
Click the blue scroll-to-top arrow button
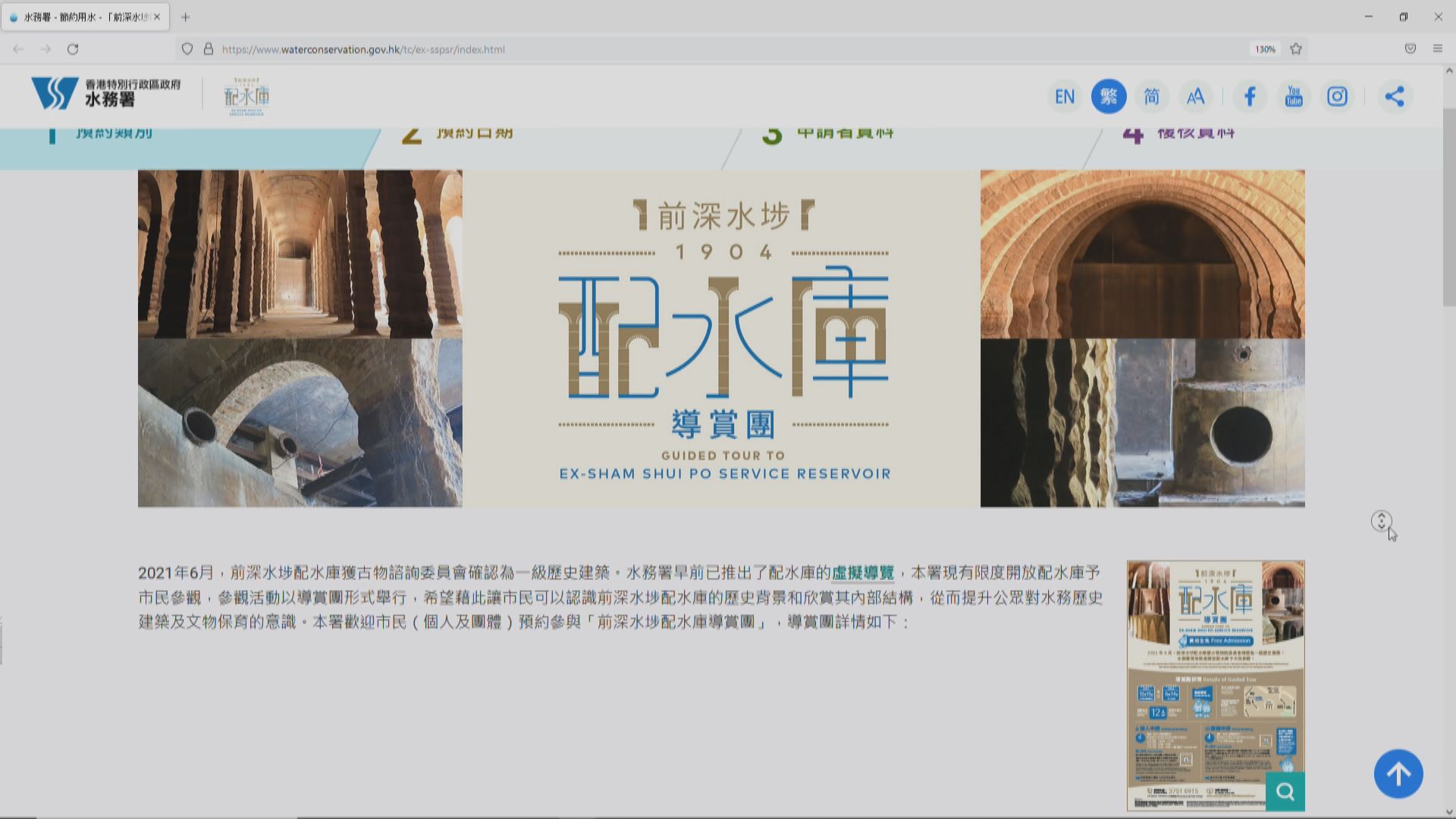coord(1398,773)
